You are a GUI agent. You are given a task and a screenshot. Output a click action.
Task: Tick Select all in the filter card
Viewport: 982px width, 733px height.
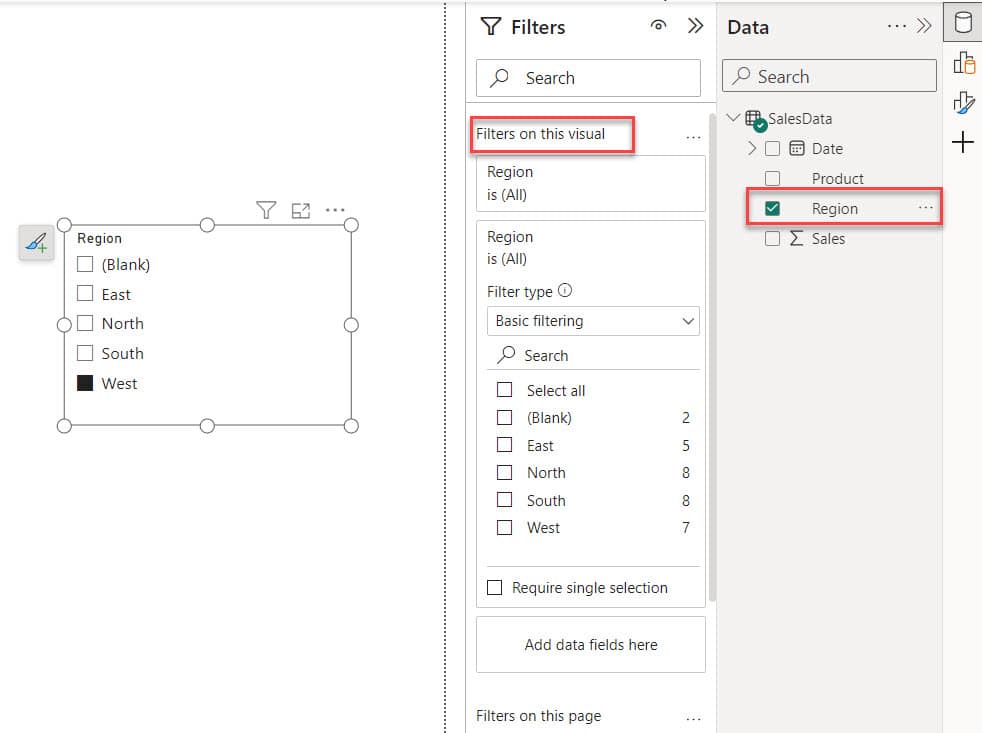(x=504, y=390)
